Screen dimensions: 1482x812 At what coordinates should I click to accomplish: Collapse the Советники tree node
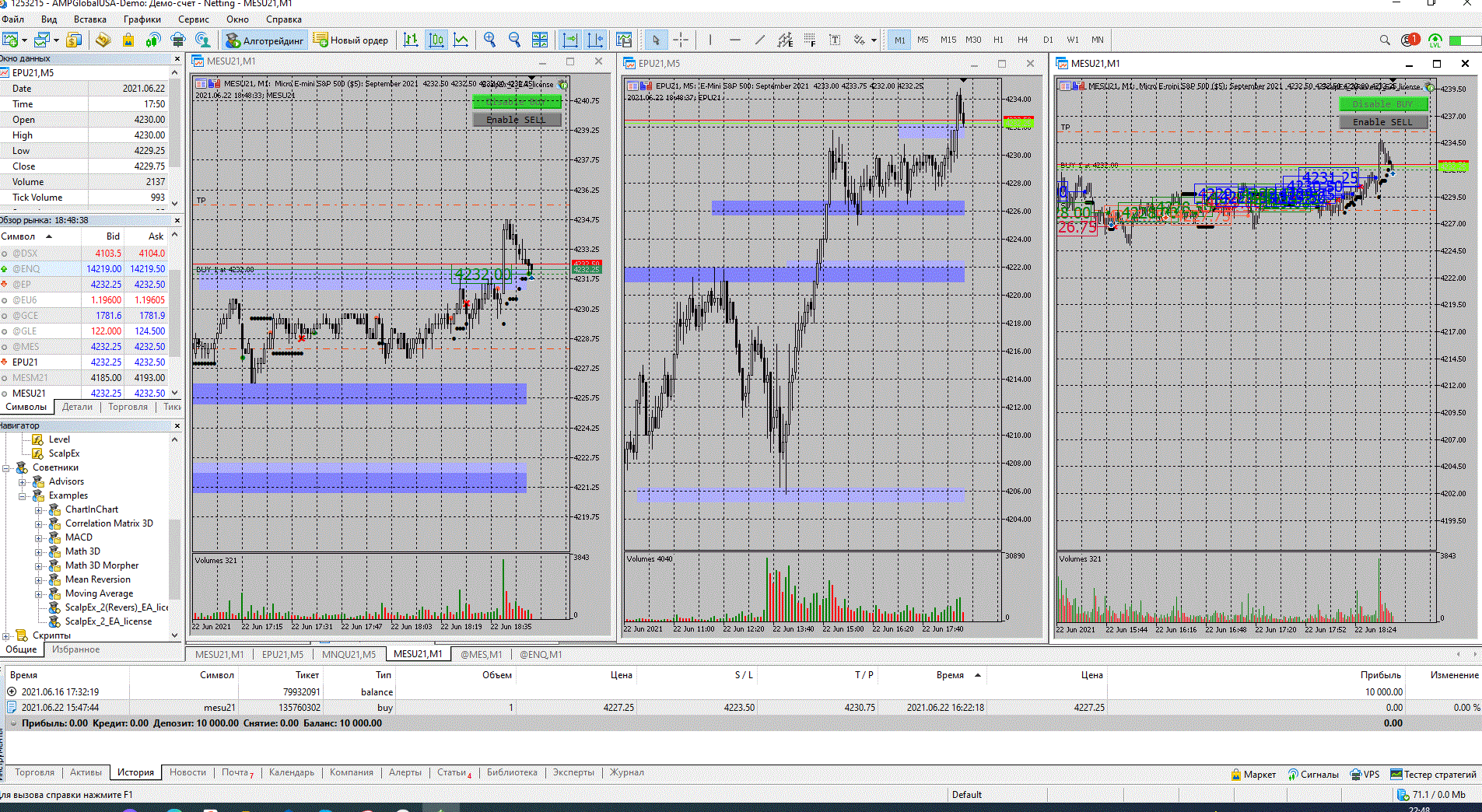pos(6,467)
